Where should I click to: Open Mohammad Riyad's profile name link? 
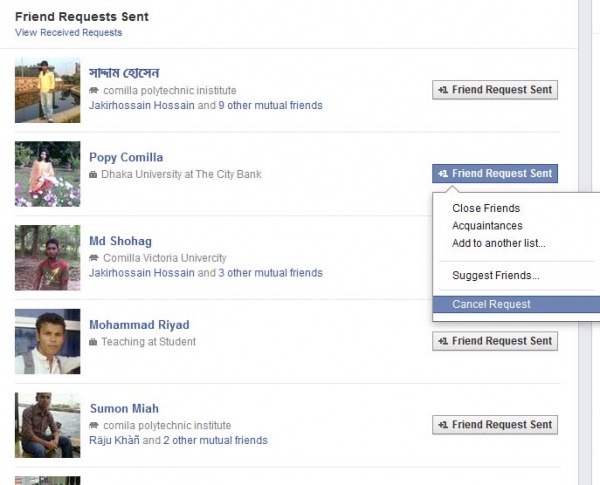tap(139, 325)
